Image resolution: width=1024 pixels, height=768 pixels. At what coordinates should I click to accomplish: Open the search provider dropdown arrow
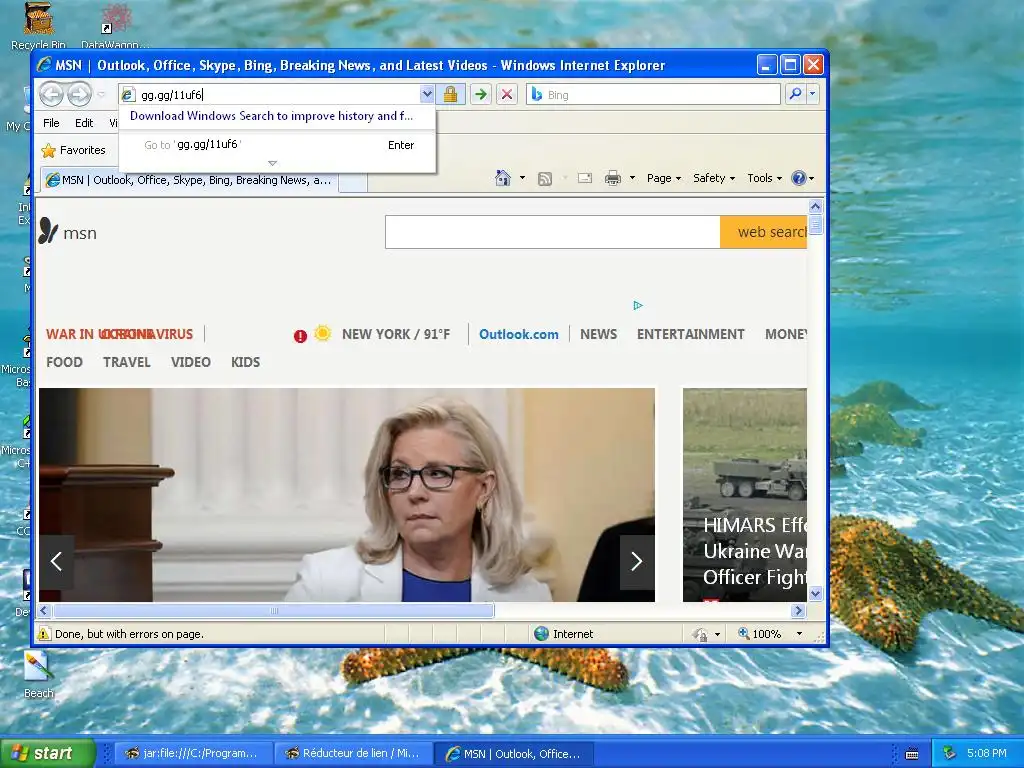(x=812, y=94)
